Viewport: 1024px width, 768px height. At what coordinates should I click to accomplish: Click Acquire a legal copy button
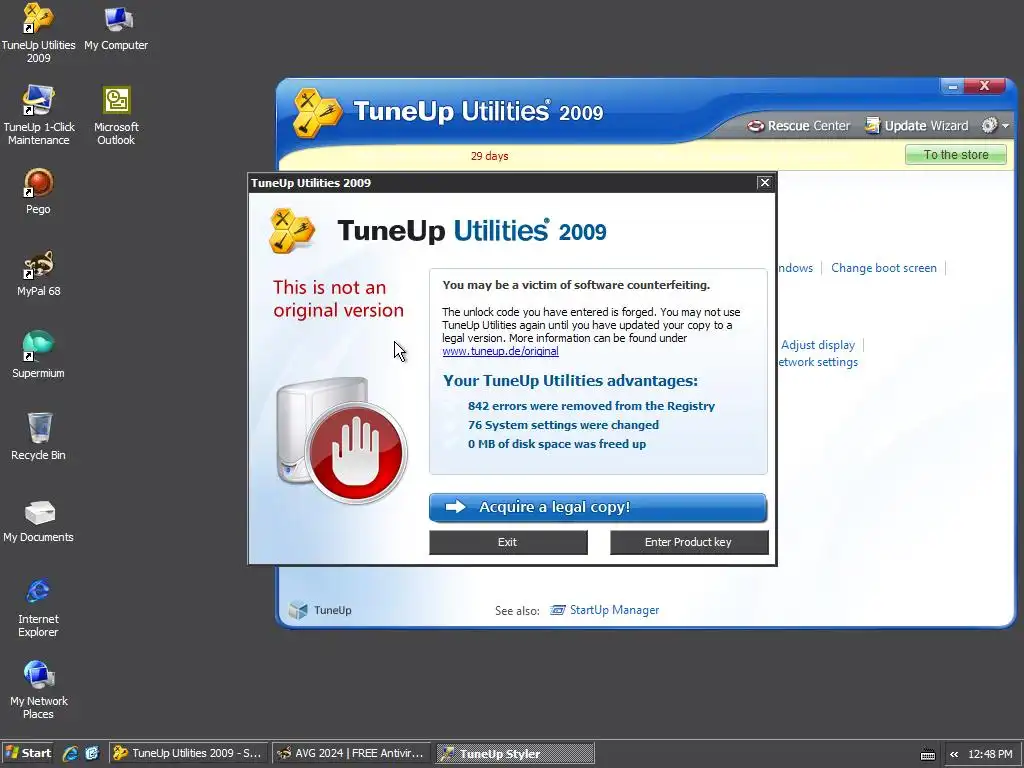pos(598,507)
